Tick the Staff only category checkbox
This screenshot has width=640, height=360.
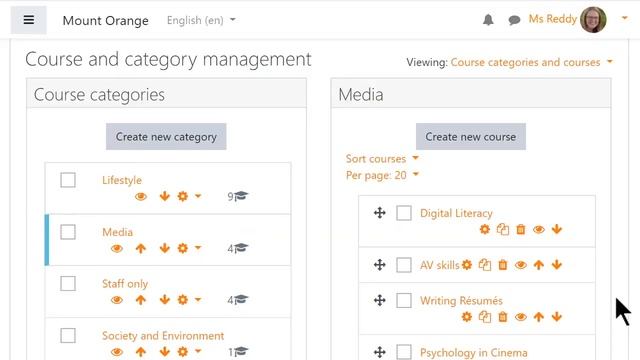pyautogui.click(x=68, y=283)
